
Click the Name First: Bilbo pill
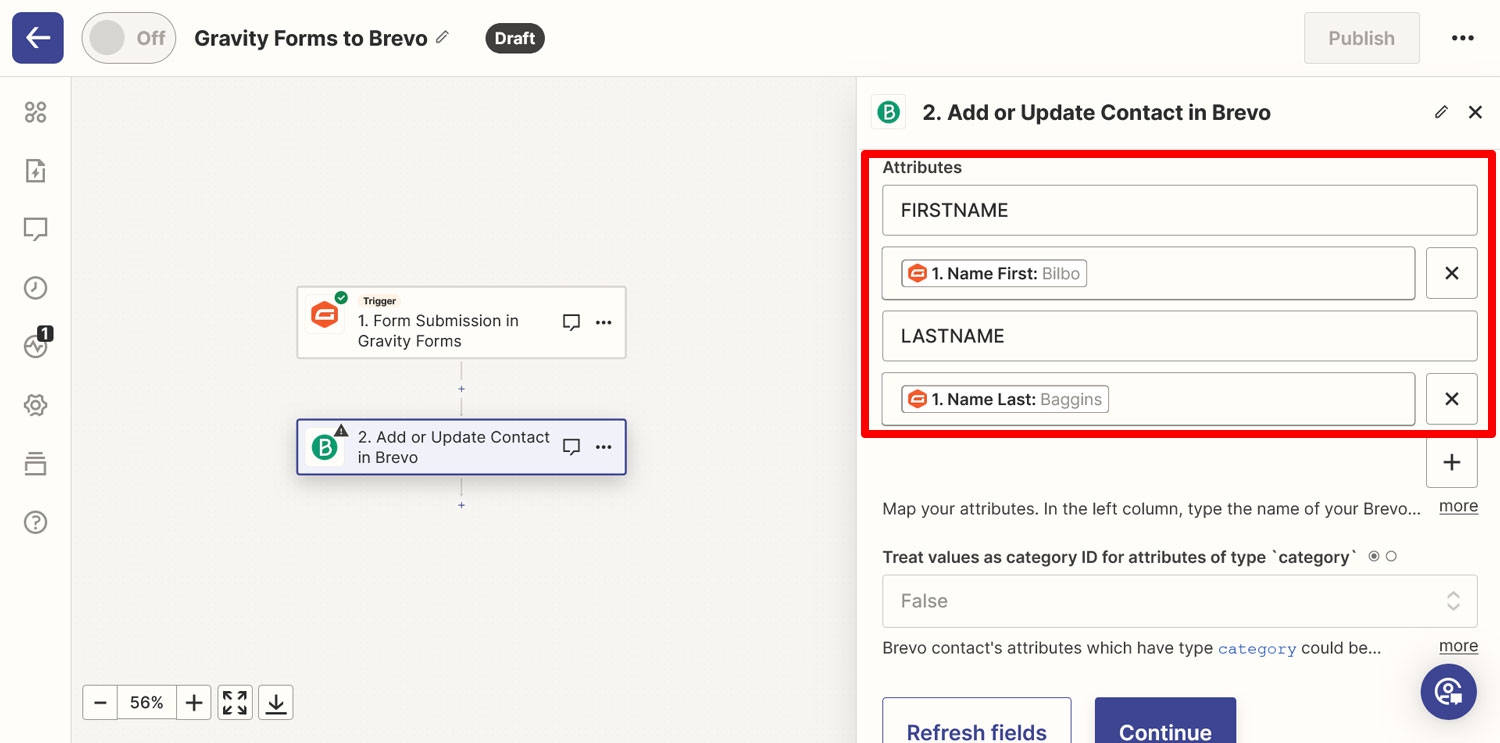[x=994, y=273]
